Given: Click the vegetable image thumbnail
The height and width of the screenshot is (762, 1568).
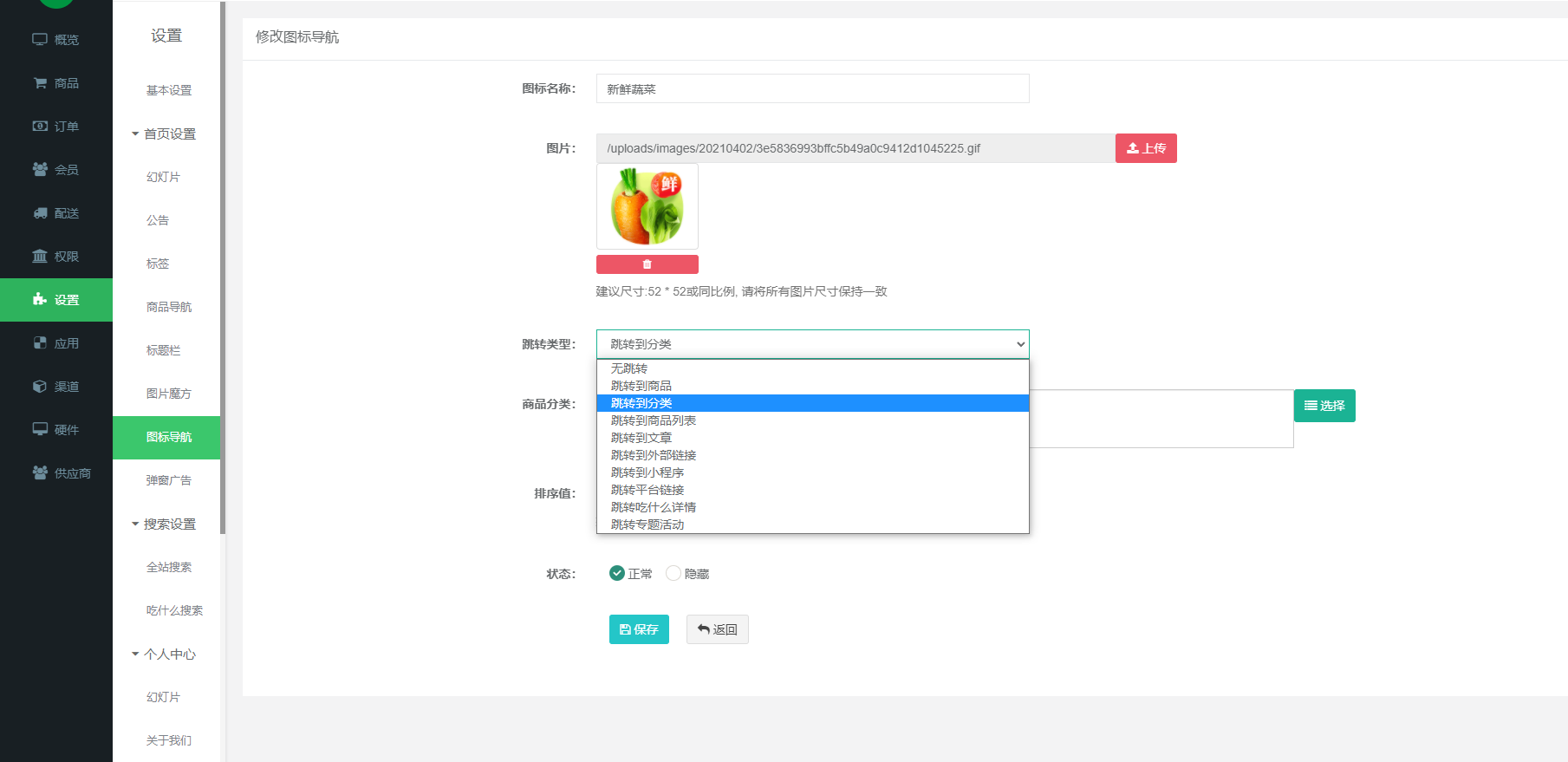Looking at the screenshot, I should click(647, 206).
